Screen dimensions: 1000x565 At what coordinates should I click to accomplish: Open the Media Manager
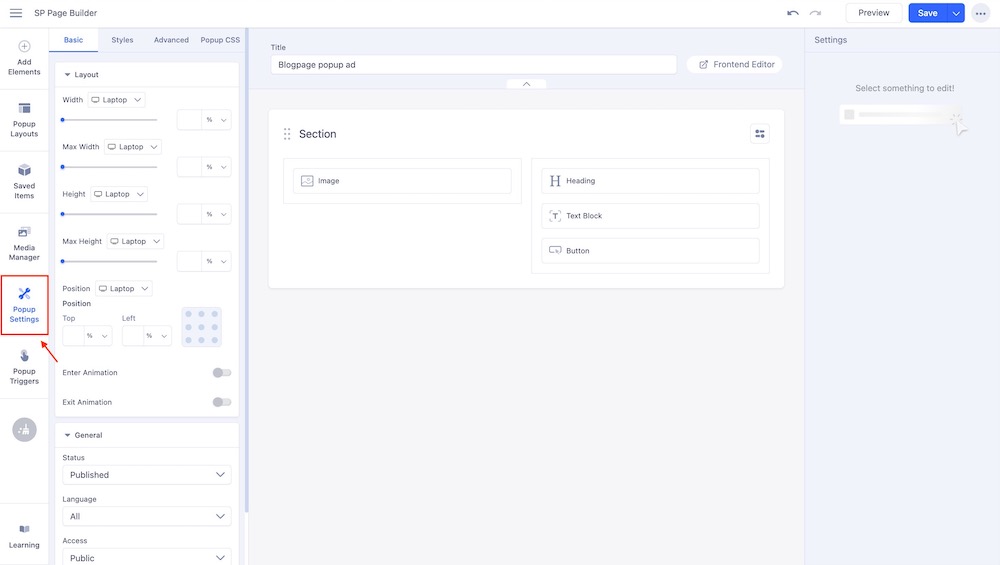24,243
